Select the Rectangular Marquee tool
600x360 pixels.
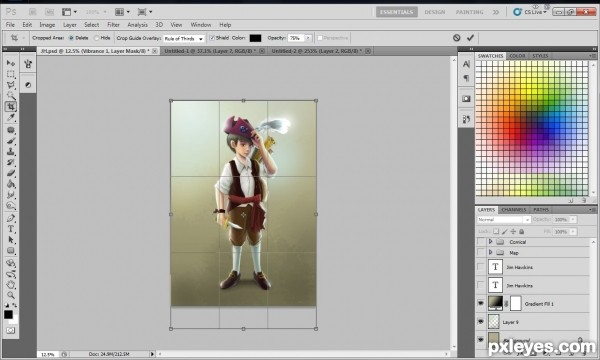pyautogui.click(x=11, y=74)
